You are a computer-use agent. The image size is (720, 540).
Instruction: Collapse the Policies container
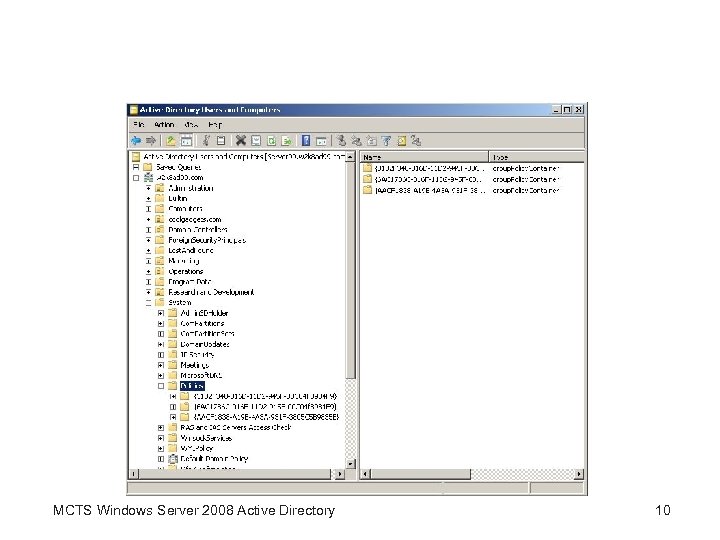161,386
